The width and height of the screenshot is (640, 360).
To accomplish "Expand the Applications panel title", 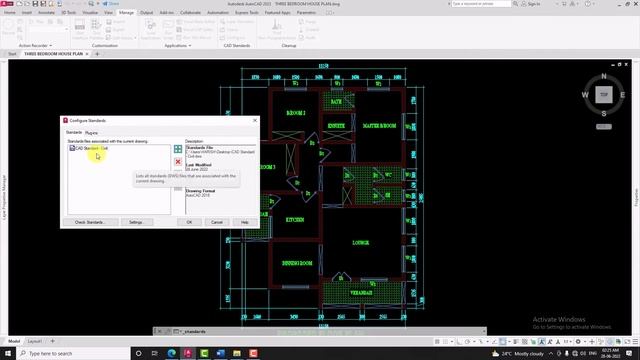I will pyautogui.click(x=178, y=46).
